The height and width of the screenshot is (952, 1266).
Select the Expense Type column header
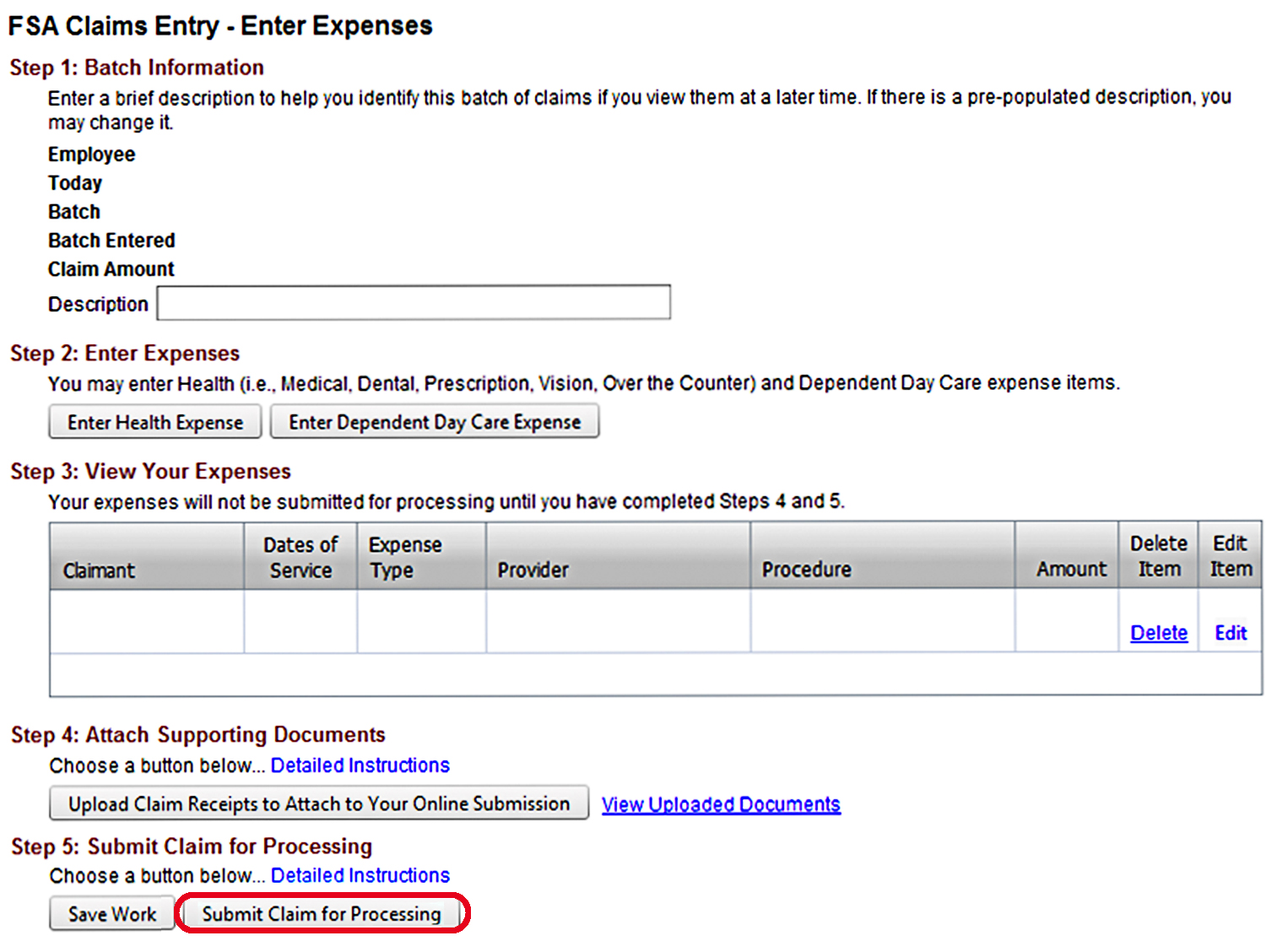tap(421, 555)
